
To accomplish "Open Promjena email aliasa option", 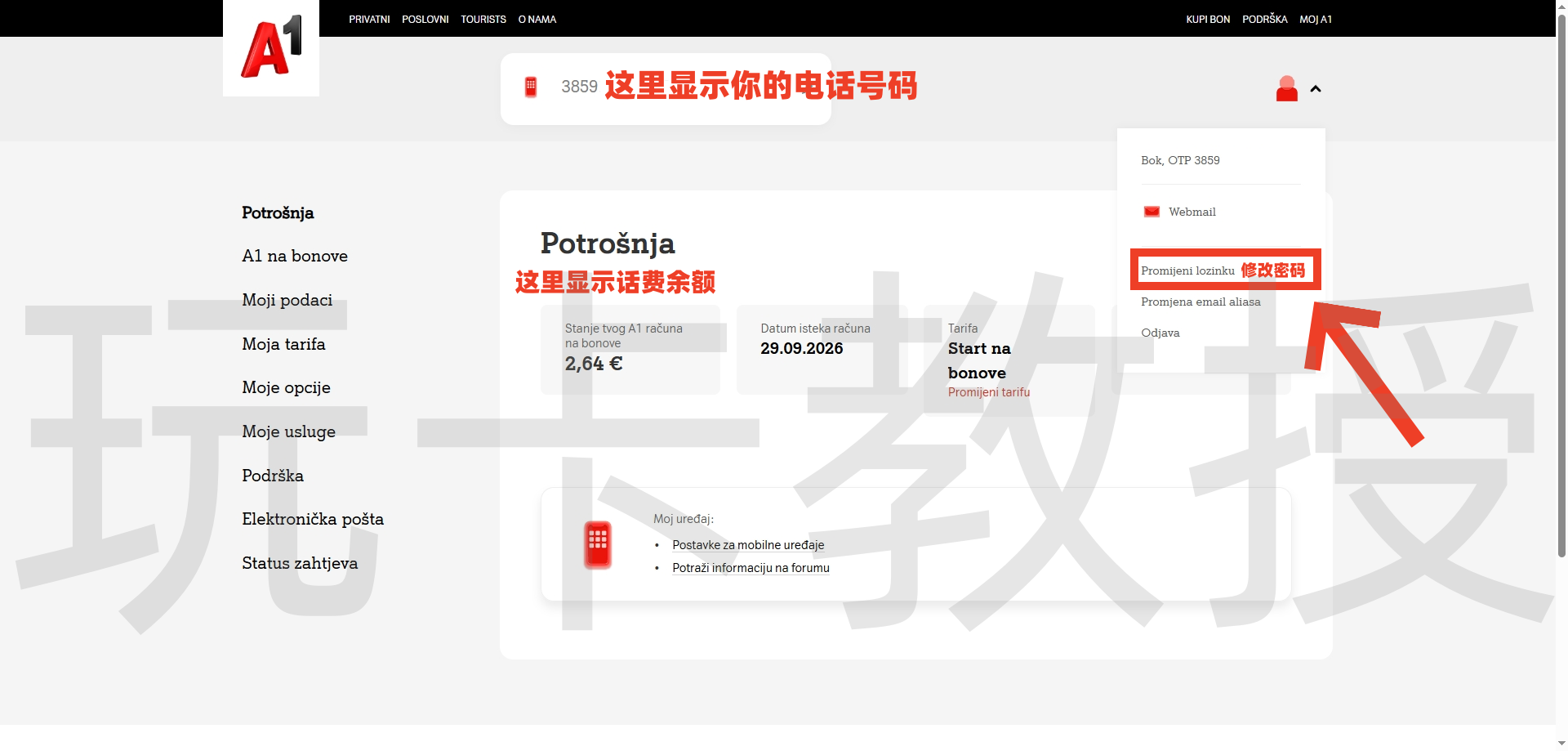I will (1200, 302).
